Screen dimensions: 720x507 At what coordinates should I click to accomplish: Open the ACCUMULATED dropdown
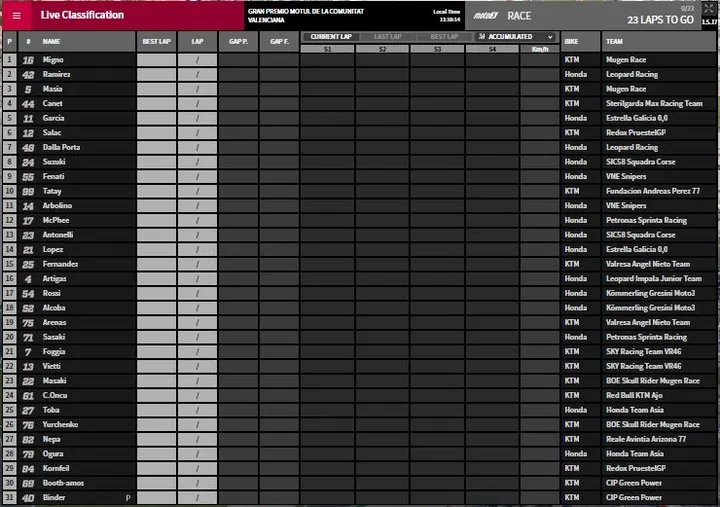click(515, 37)
